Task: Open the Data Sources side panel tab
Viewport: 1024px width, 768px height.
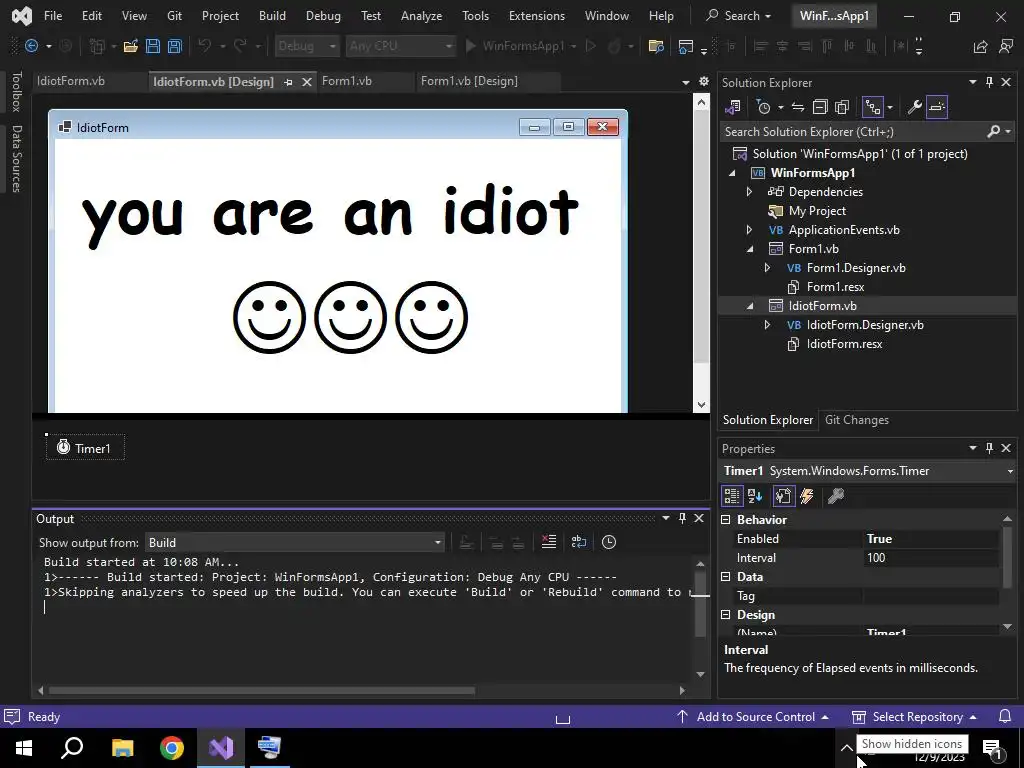Action: [16, 159]
